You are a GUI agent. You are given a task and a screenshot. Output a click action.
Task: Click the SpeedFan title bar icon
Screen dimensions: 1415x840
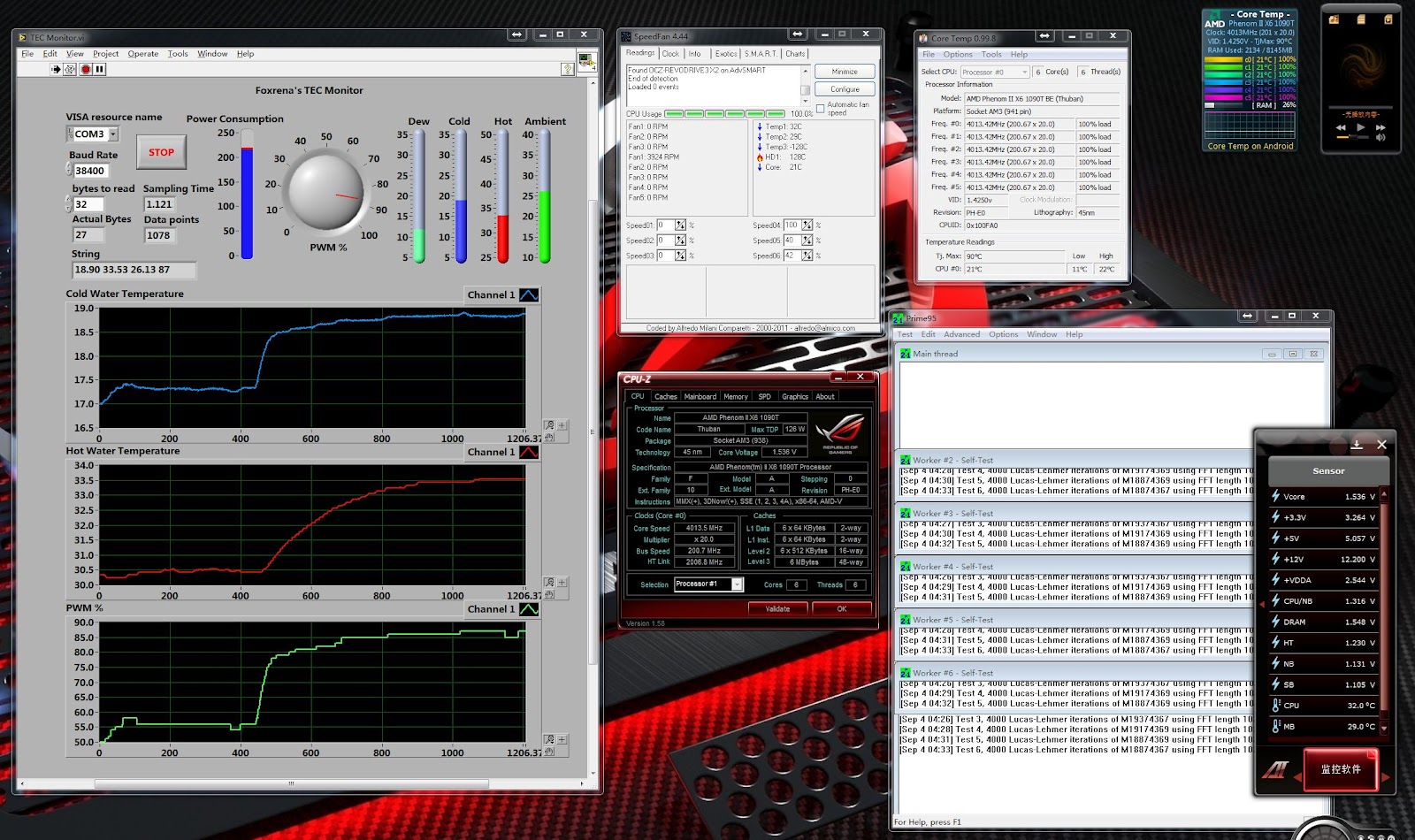point(626,36)
